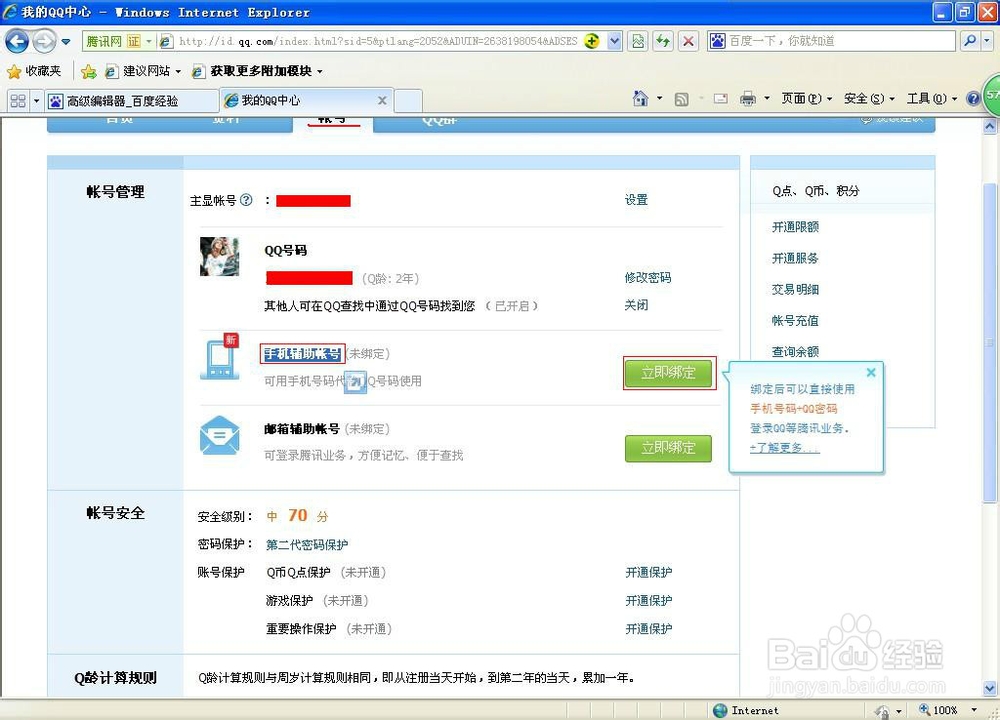Click the Print icon
The width and height of the screenshot is (1000, 720).
pyautogui.click(x=748, y=99)
